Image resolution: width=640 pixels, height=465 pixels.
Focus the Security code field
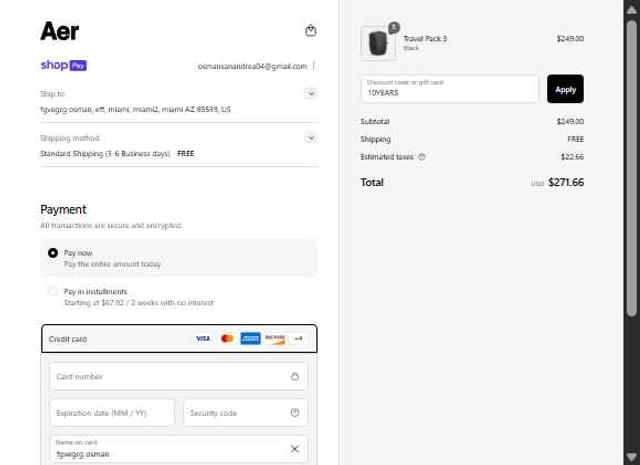tap(245, 413)
